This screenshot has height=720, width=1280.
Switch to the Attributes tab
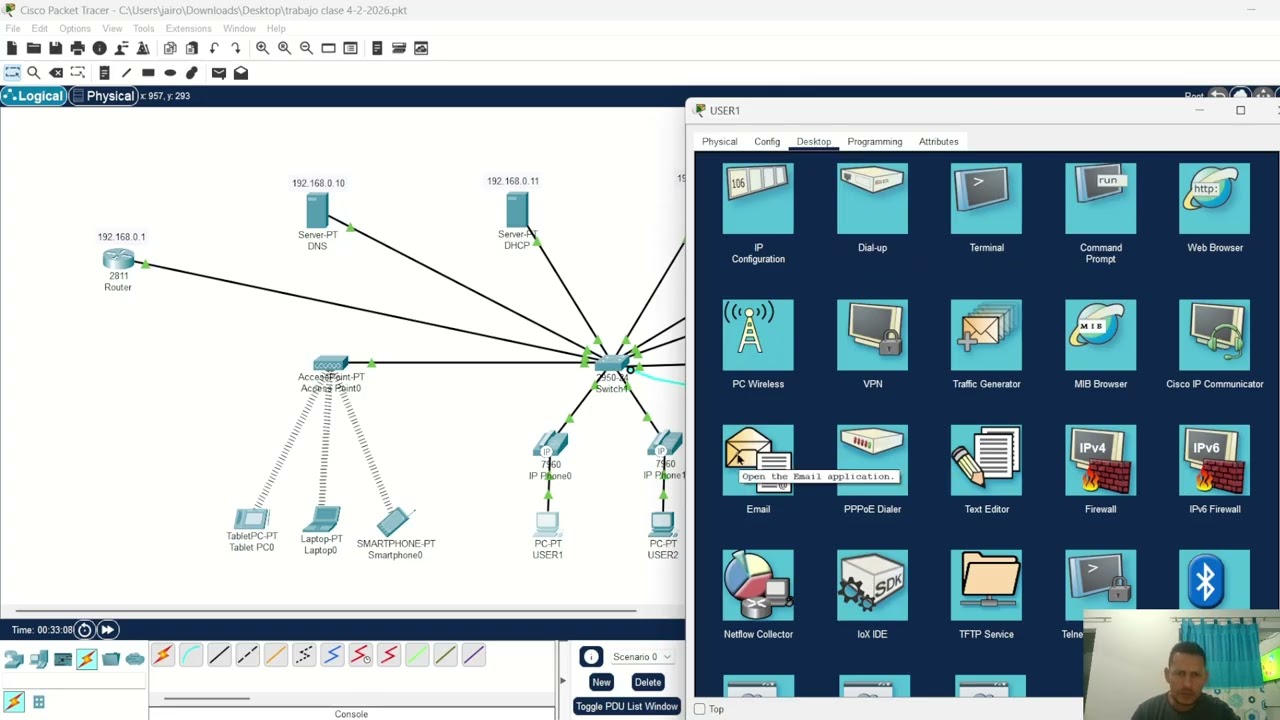(x=938, y=141)
